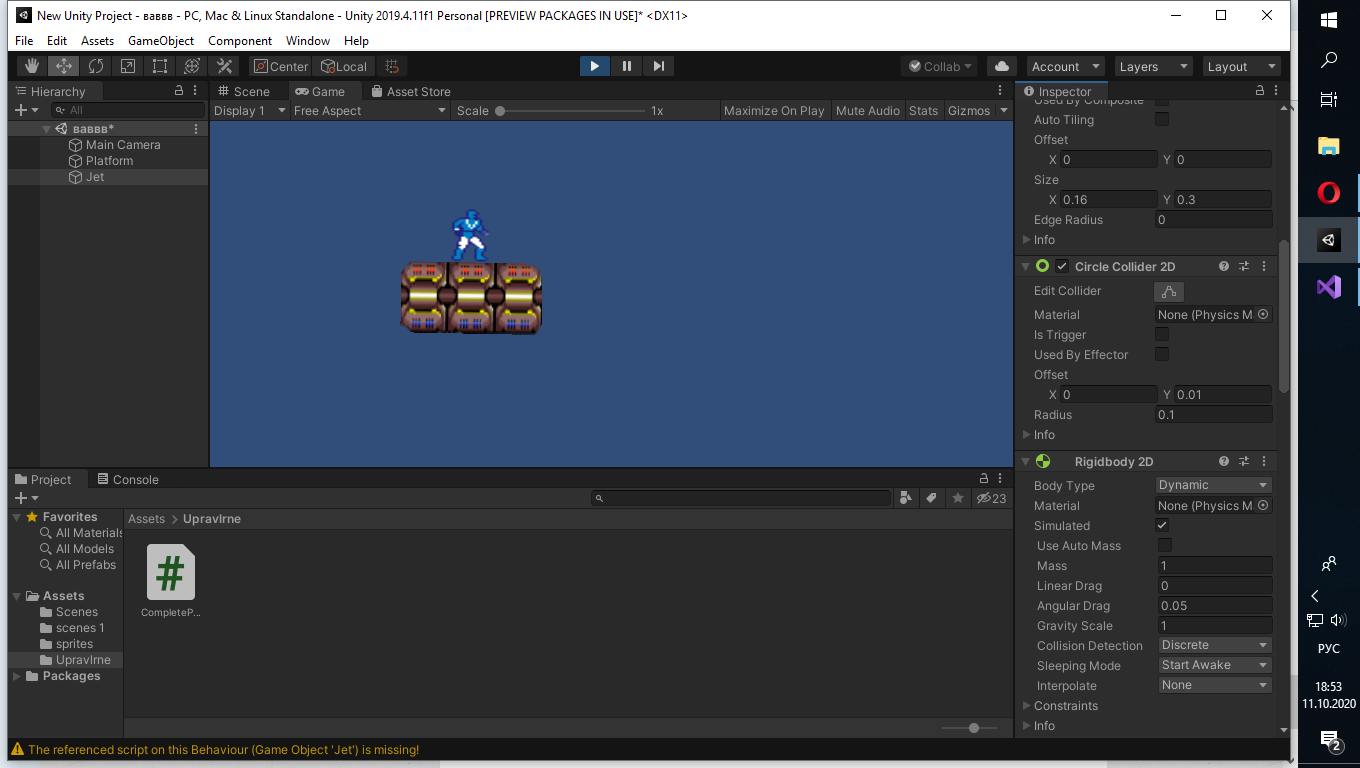Collapse Circle Collider 2D component
This screenshot has height=768, width=1360.
click(x=1026, y=267)
